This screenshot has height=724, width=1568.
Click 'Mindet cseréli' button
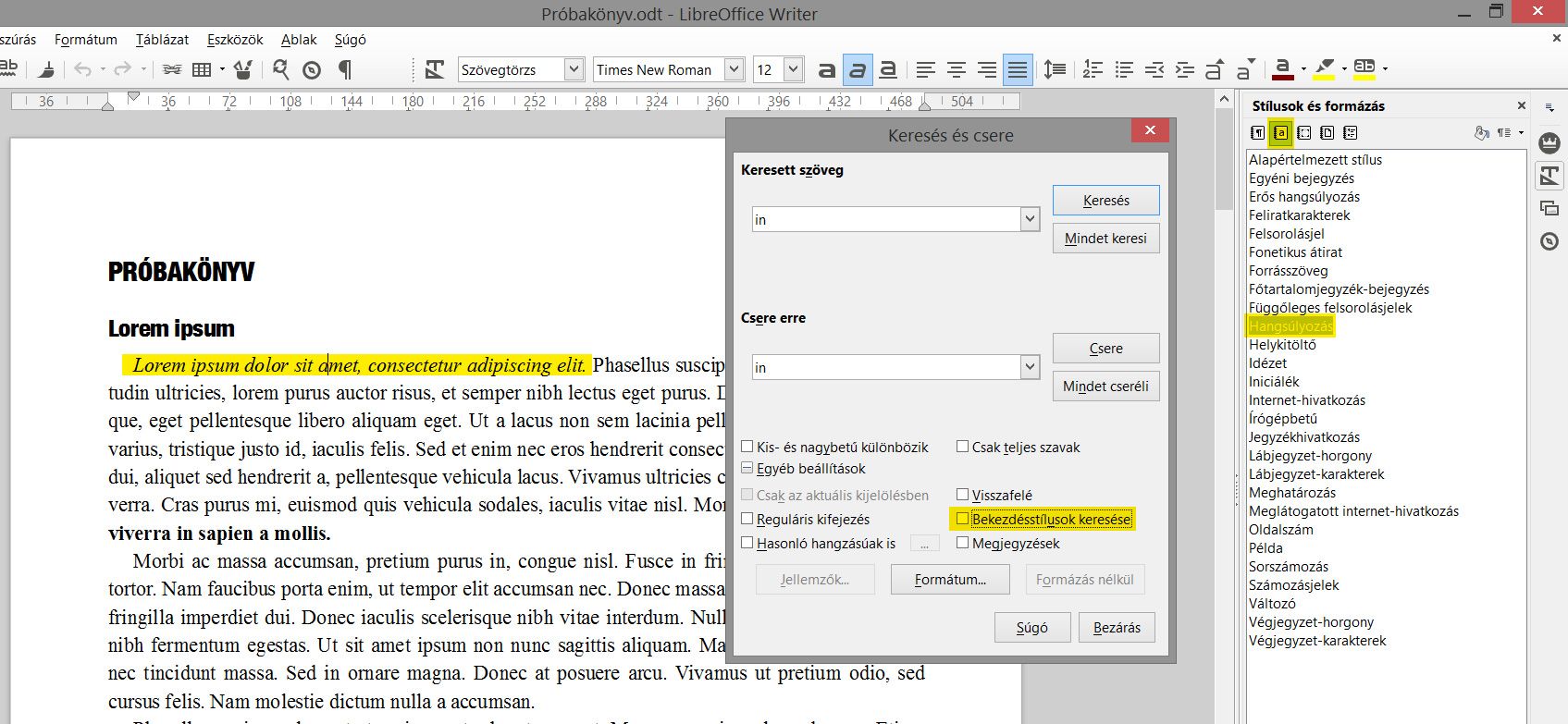click(x=1106, y=387)
